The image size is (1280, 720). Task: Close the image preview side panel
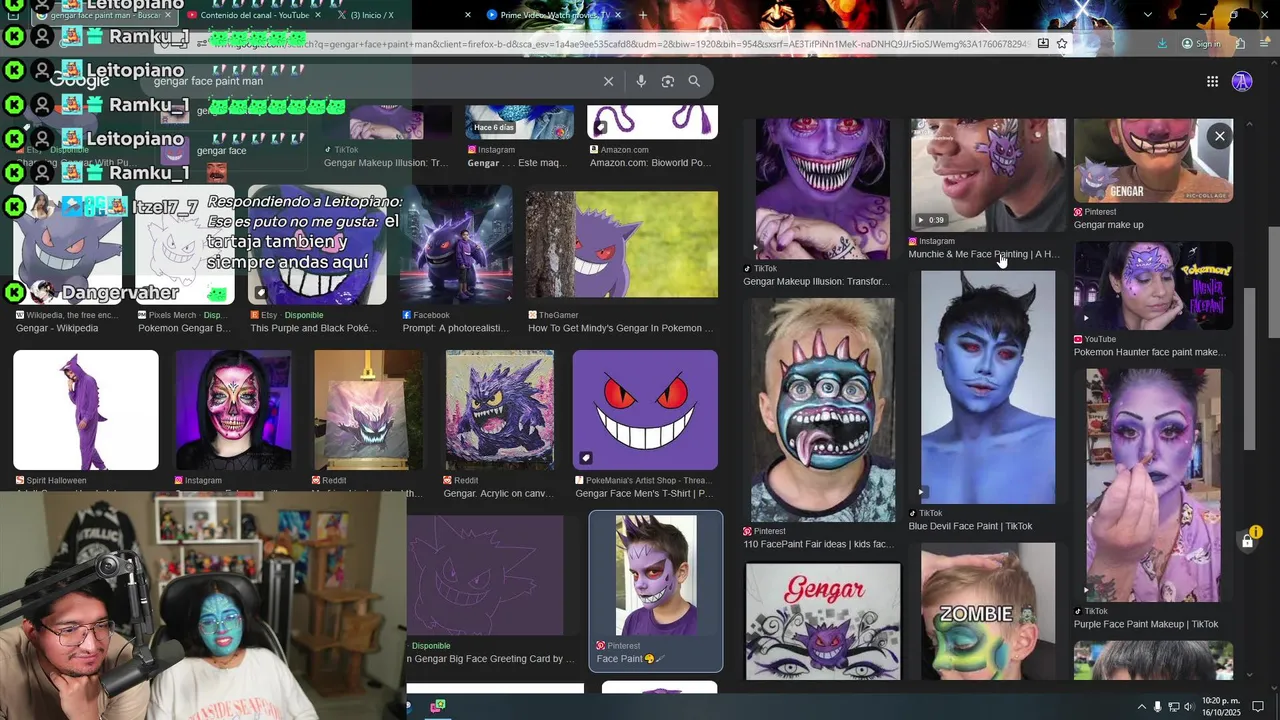click(x=1219, y=136)
